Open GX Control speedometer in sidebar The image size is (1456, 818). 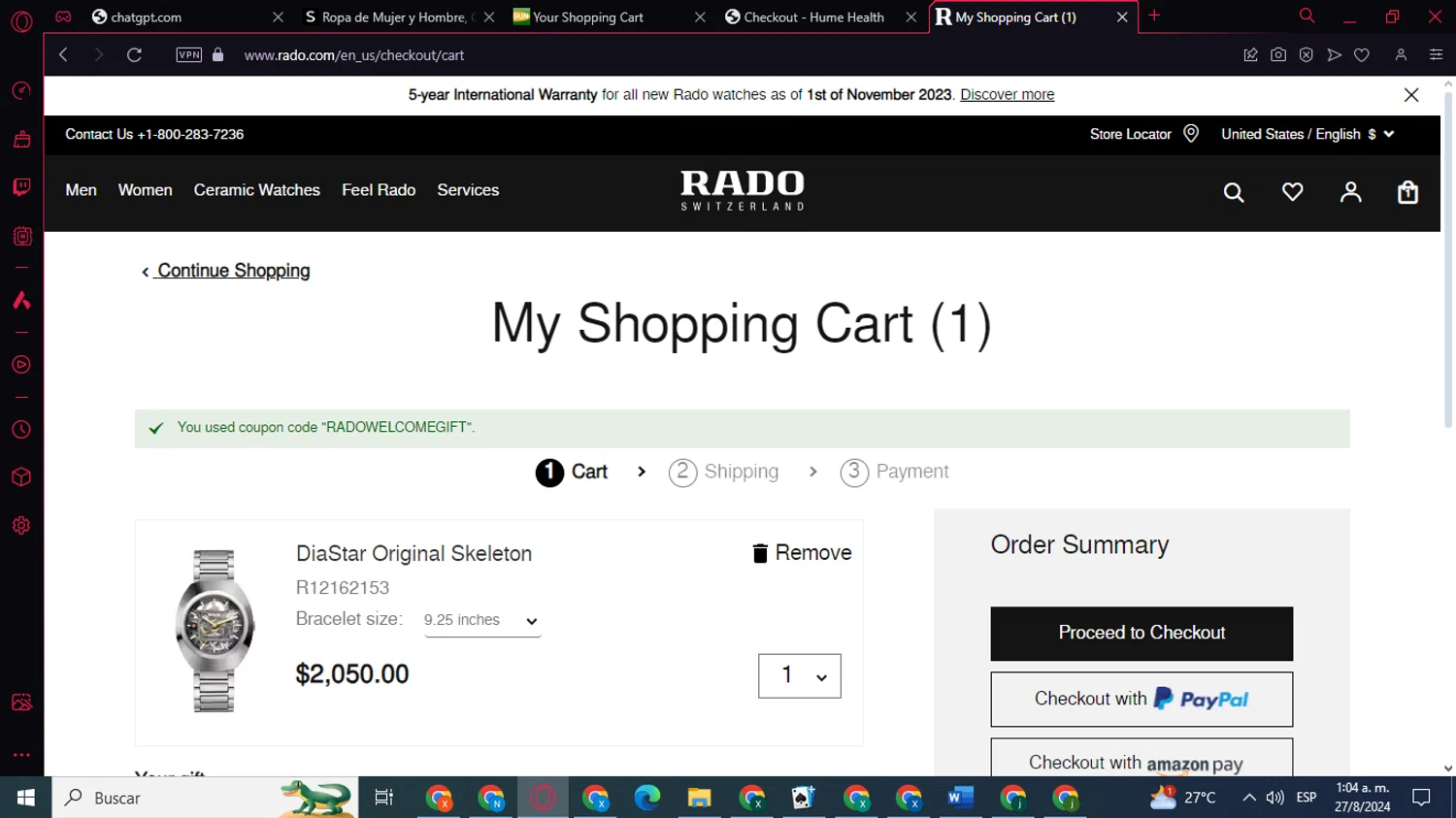click(21, 90)
